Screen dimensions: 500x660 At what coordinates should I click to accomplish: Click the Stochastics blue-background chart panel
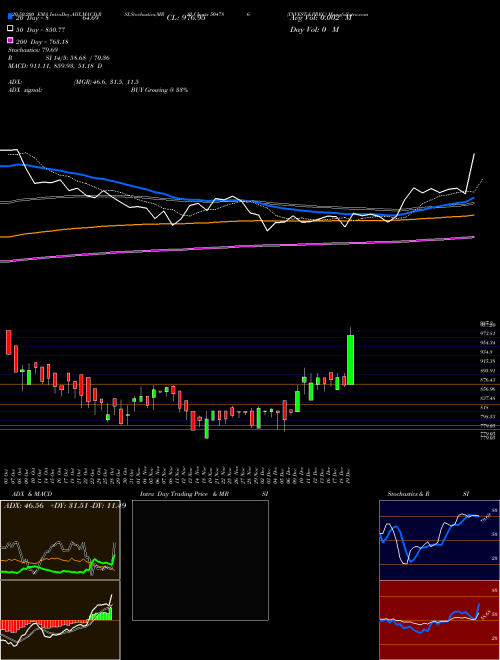439,540
